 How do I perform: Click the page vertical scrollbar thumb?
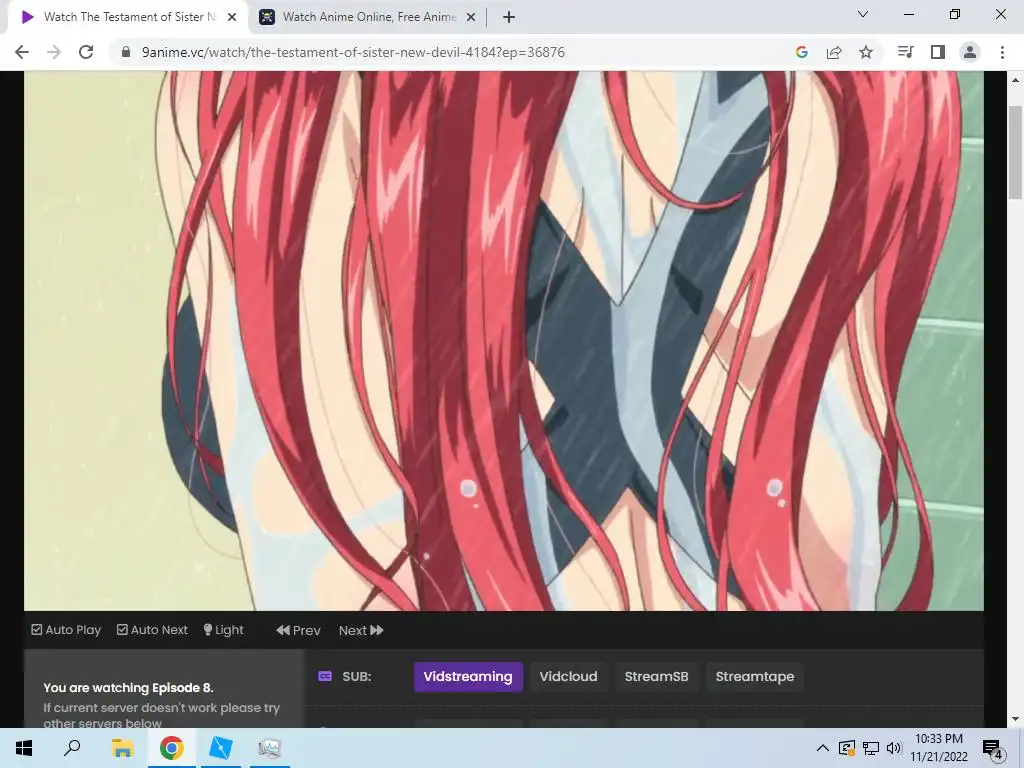coord(1015,153)
